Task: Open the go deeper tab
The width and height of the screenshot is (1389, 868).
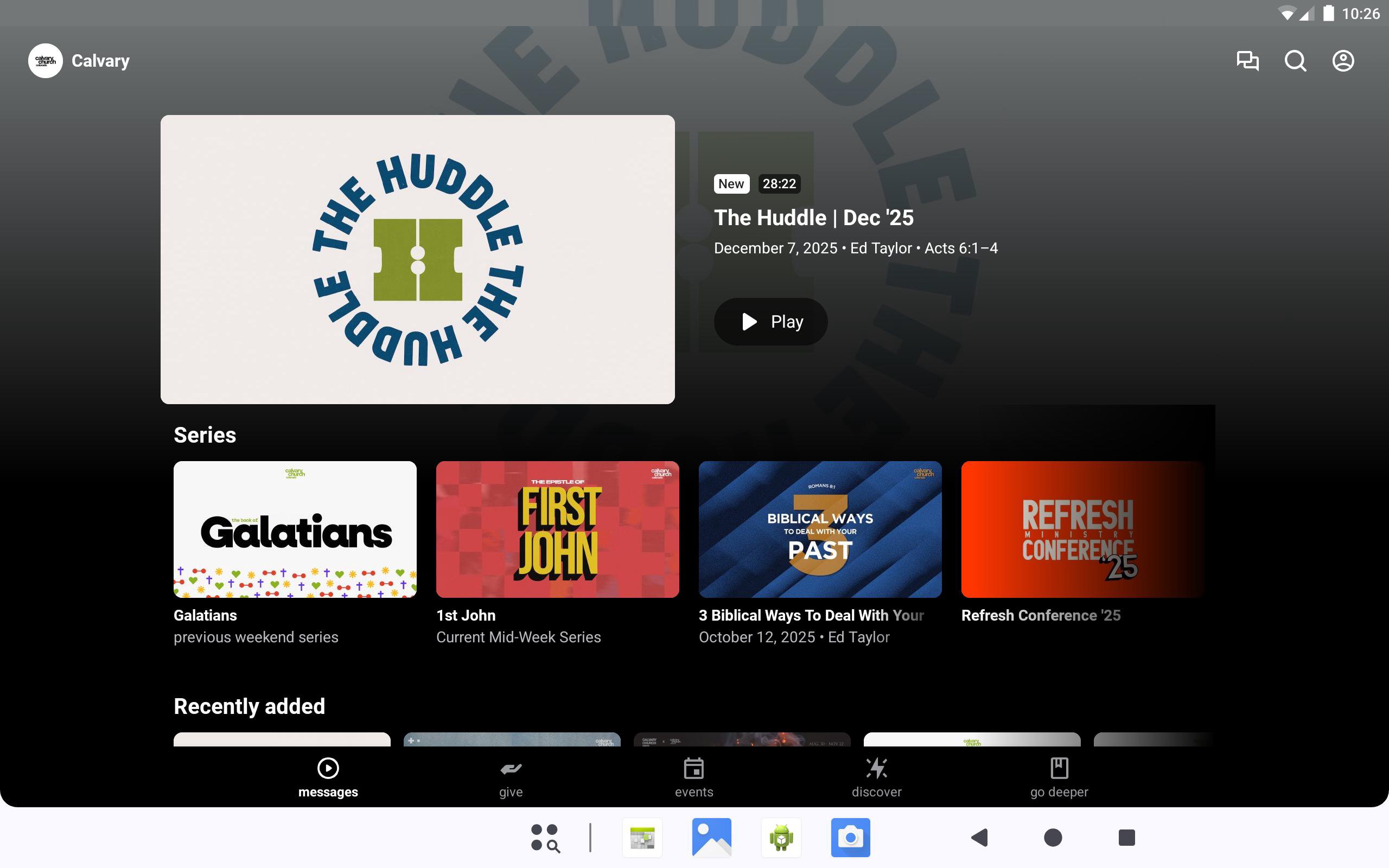Action: 1059,777
